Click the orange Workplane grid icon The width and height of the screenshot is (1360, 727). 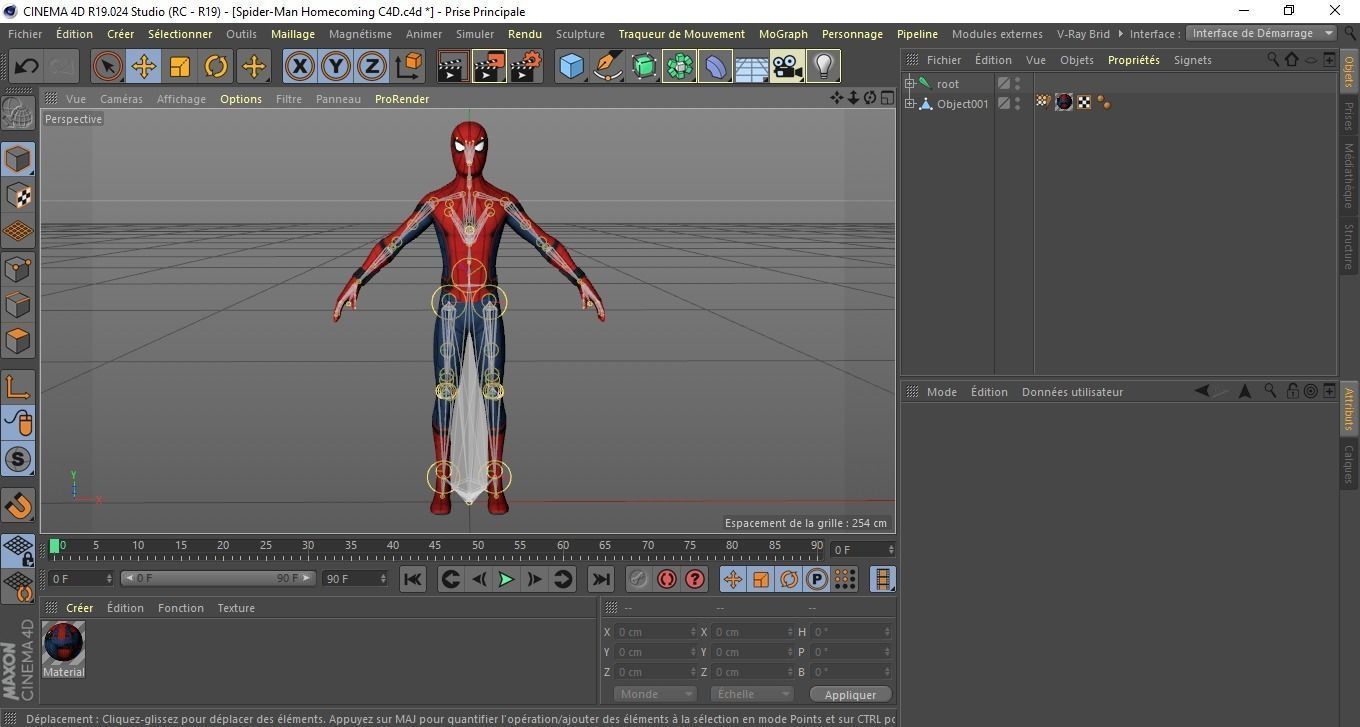pyautogui.click(x=18, y=231)
